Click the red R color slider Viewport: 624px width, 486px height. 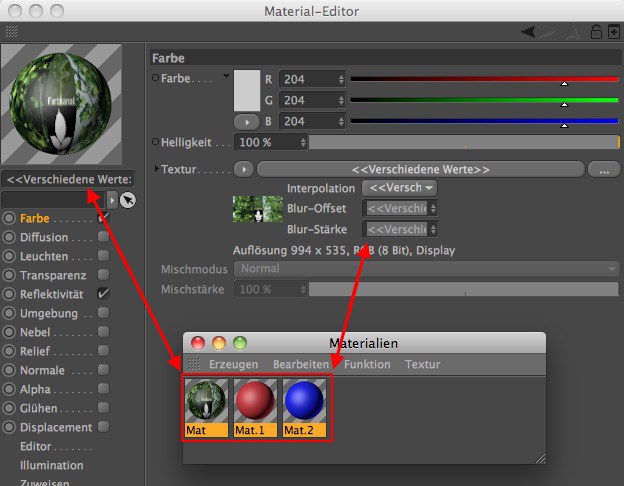click(x=484, y=78)
